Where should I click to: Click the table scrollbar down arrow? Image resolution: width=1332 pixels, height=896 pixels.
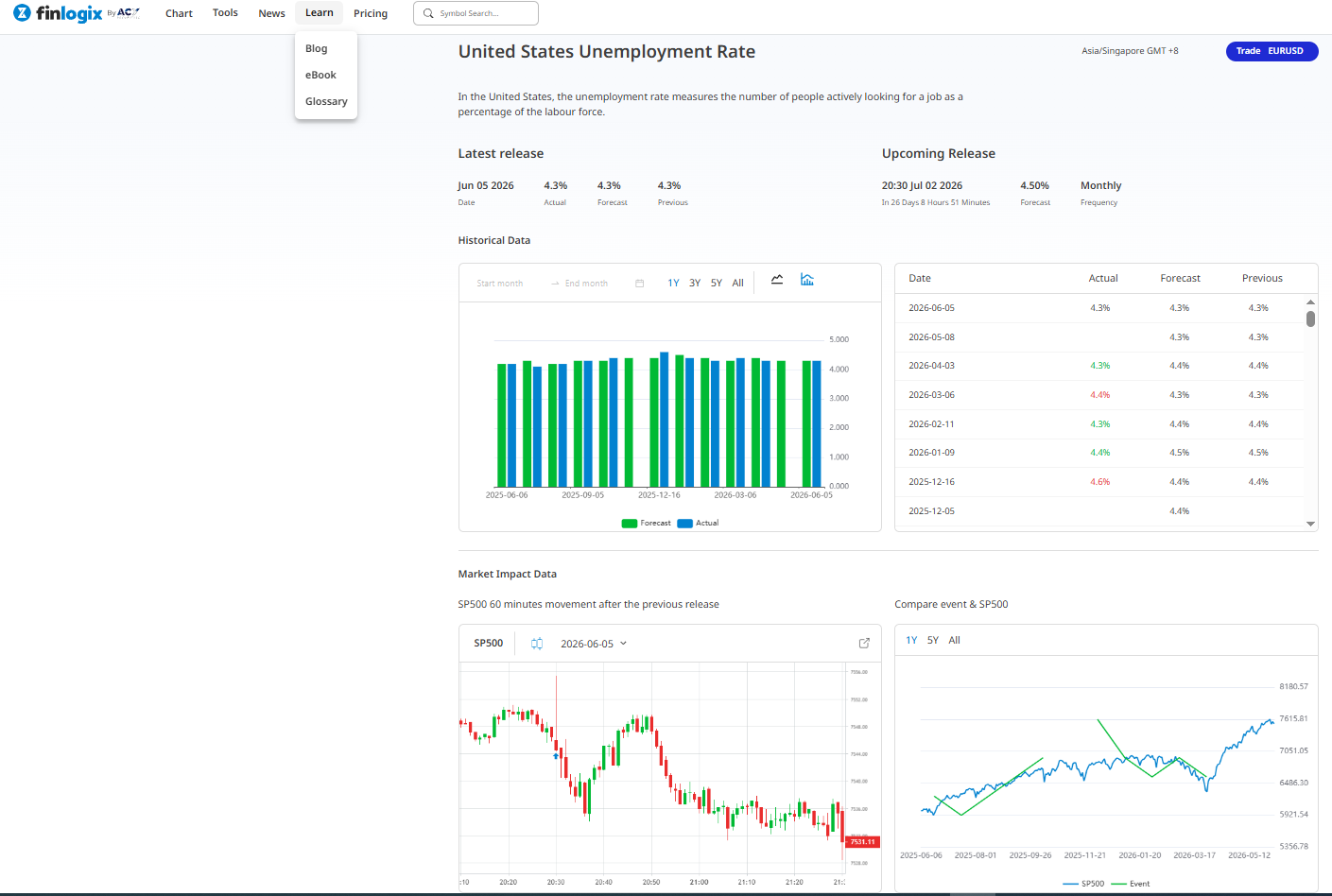pos(1310,524)
